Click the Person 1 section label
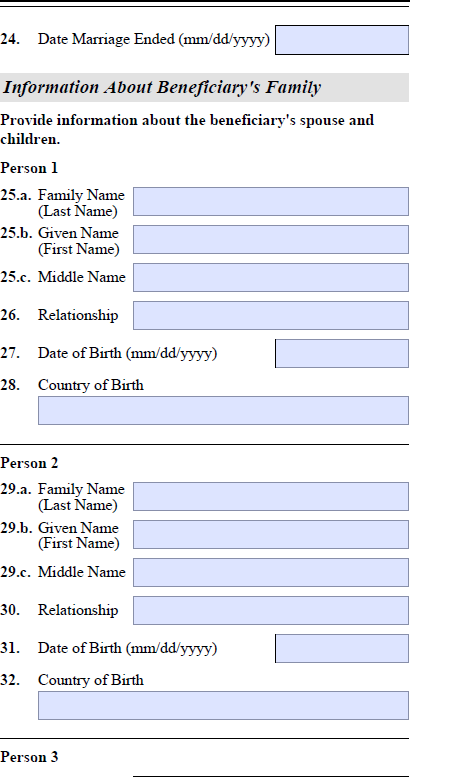457x777 pixels. [x=29, y=168]
